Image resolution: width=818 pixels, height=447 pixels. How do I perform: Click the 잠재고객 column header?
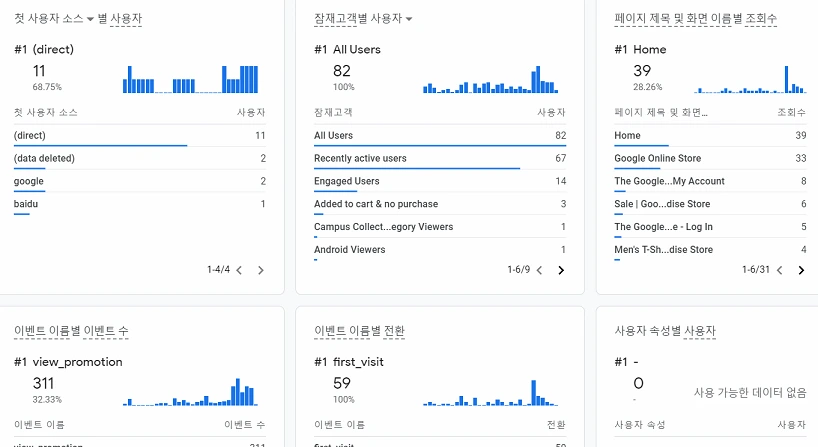coord(333,113)
